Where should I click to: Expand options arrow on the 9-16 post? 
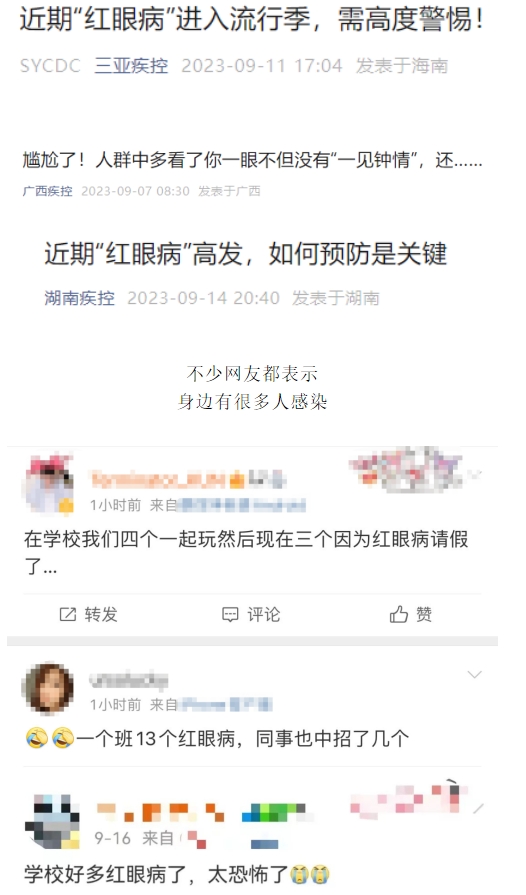tap(478, 808)
